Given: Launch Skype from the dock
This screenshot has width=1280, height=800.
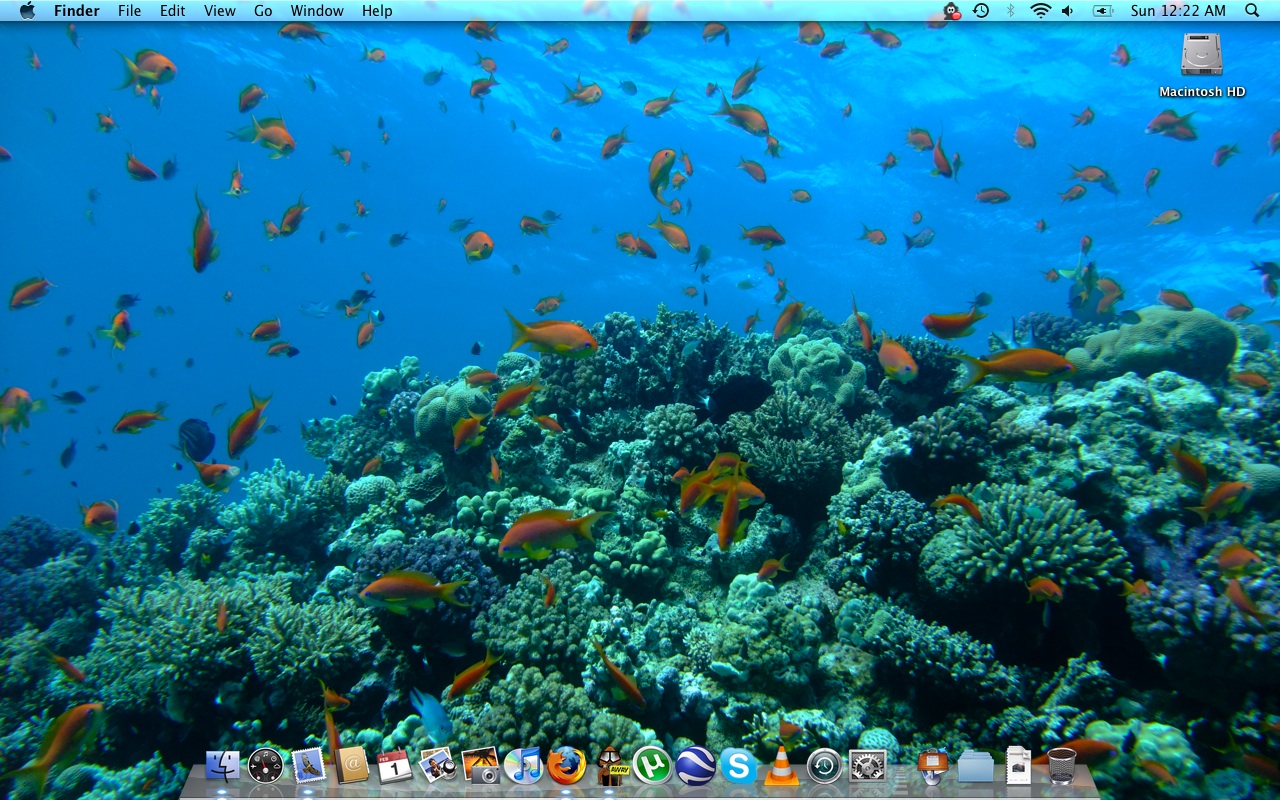Looking at the screenshot, I should [x=738, y=766].
